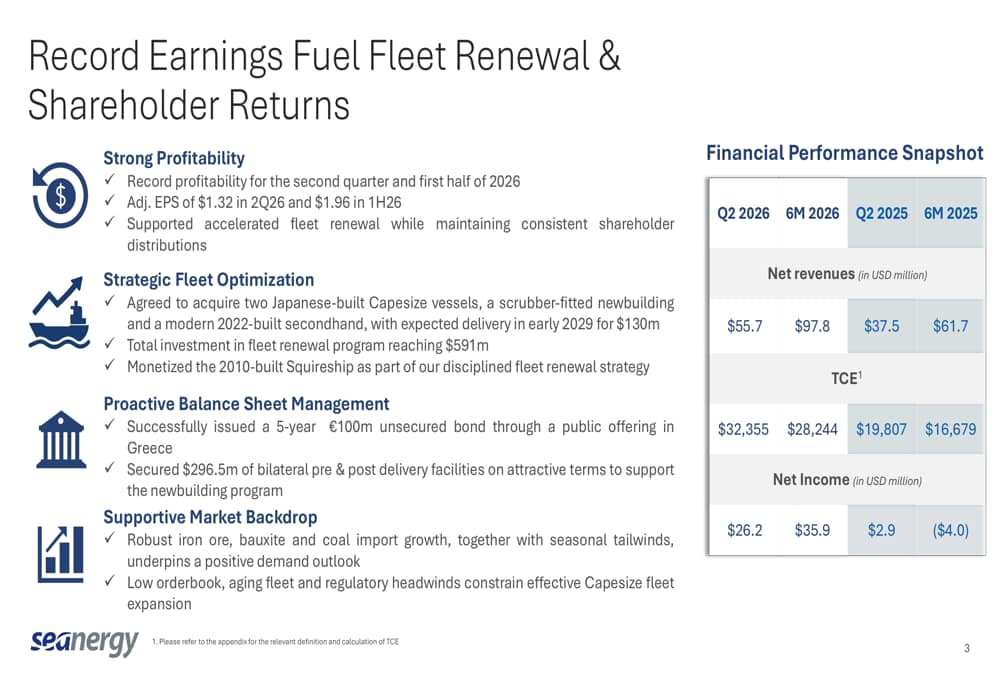
Task: Click the 6M 2025 column header
Action: (x=951, y=213)
